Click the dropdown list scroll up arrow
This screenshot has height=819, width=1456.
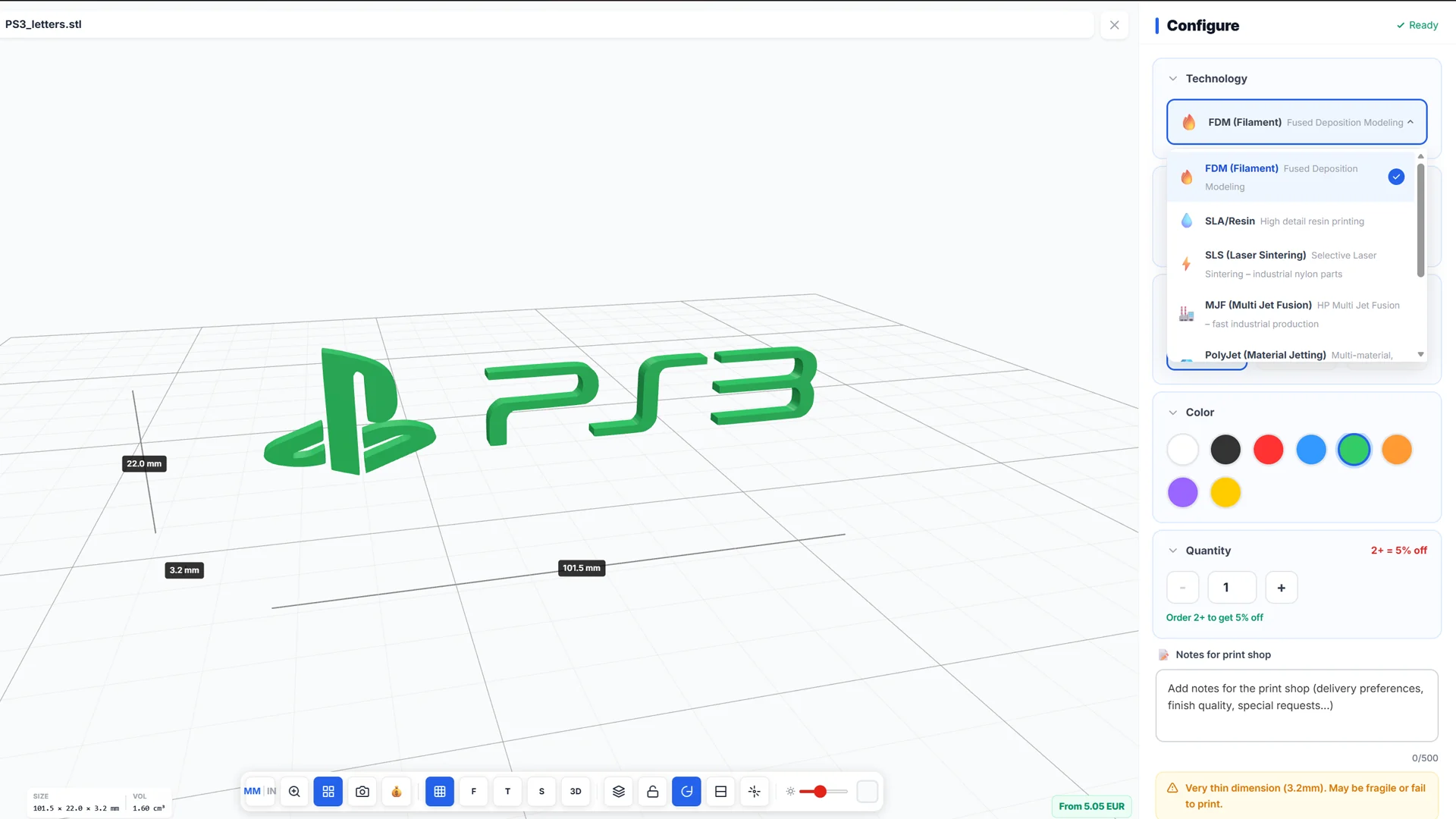[1420, 156]
